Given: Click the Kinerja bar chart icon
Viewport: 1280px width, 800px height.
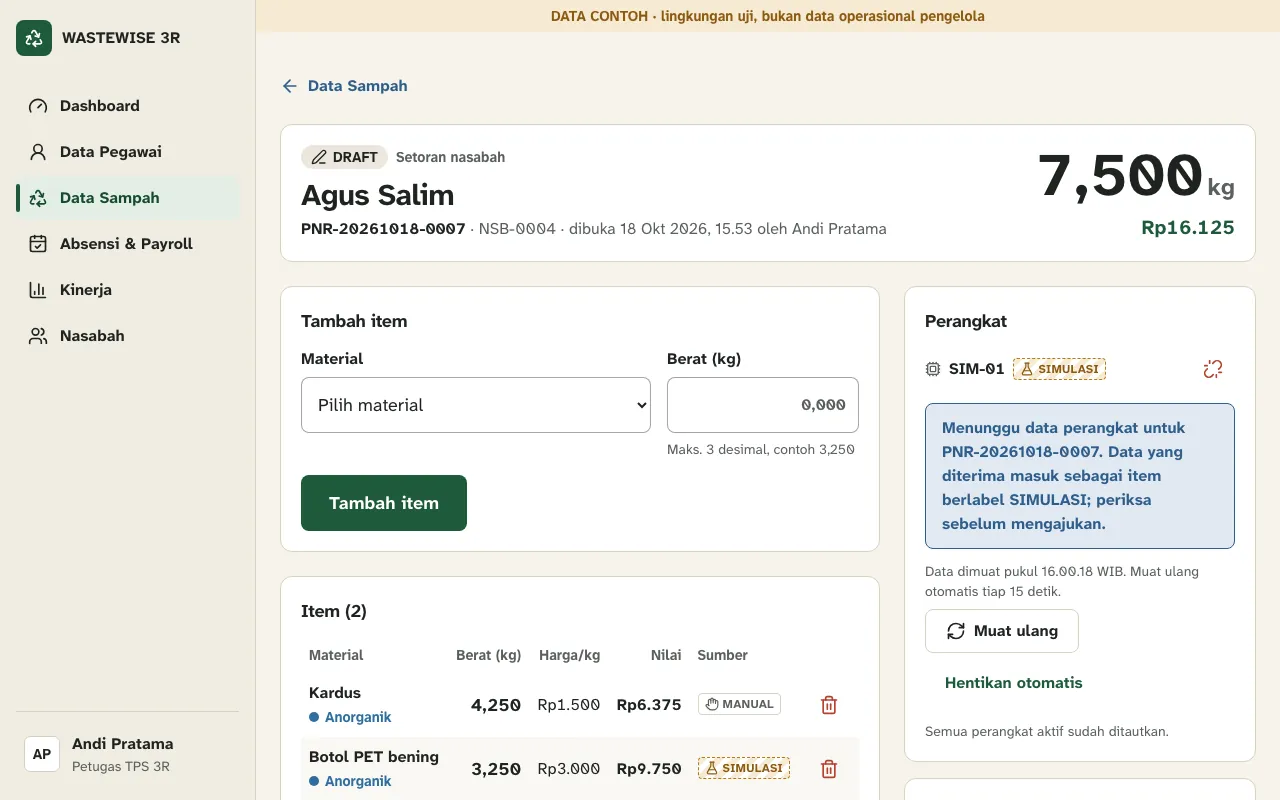Looking at the screenshot, I should [x=38, y=290].
